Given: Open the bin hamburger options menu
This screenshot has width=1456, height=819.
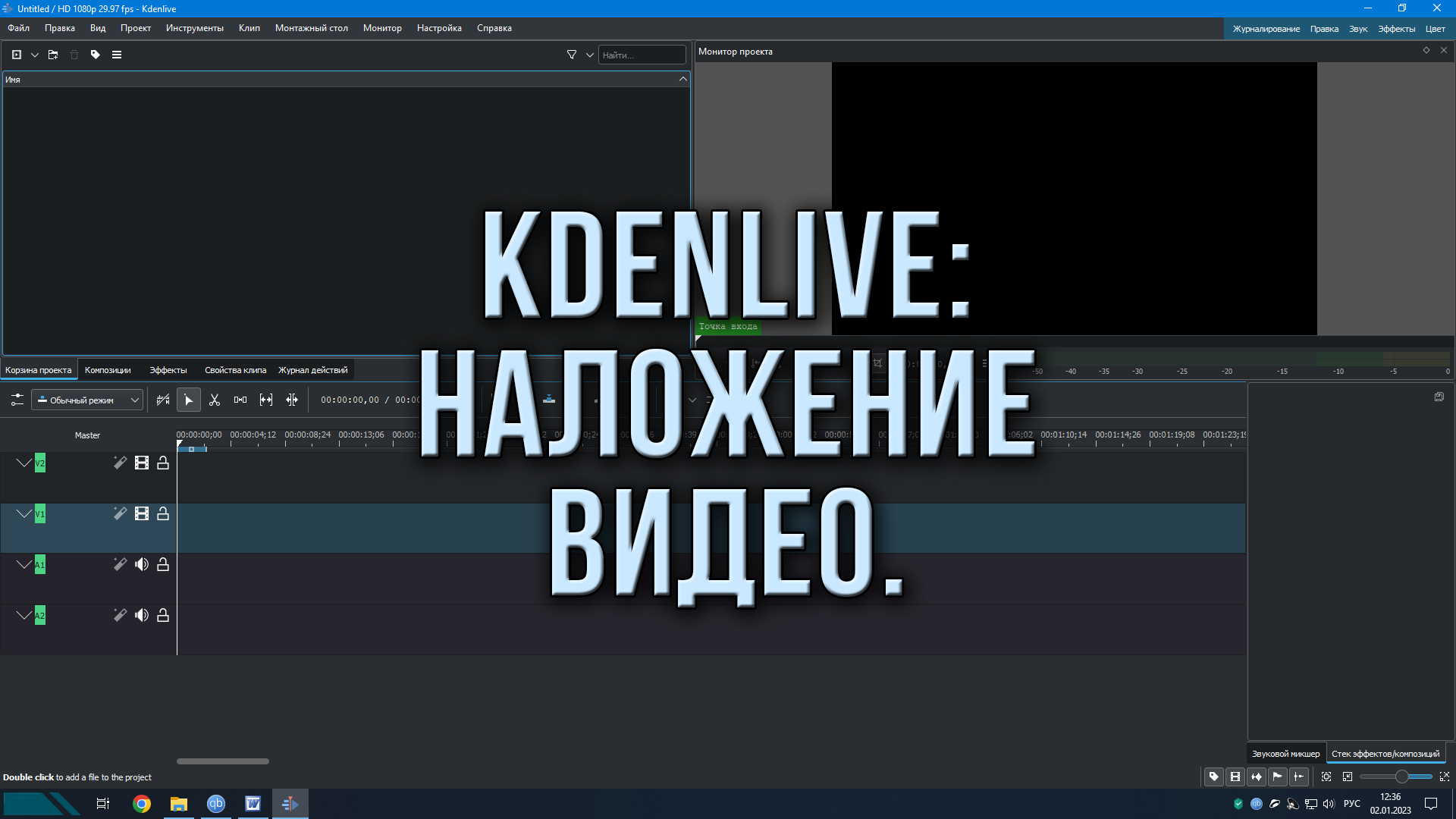Looking at the screenshot, I should coord(117,55).
